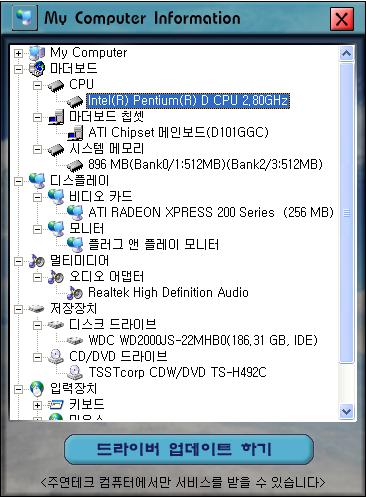Select 'WDC WD2000JS-22MHB0' disk row
Viewport: 366px width, 497px height.
tap(203, 340)
